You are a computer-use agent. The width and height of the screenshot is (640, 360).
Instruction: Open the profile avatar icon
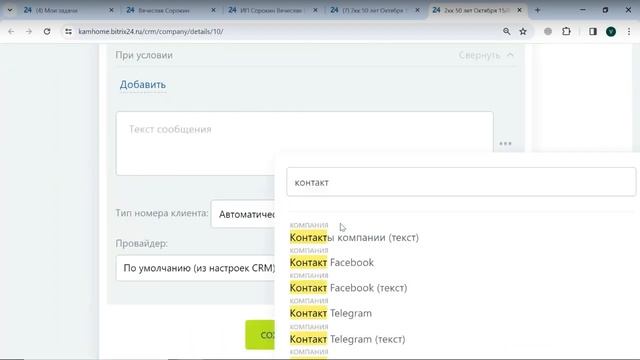611,31
